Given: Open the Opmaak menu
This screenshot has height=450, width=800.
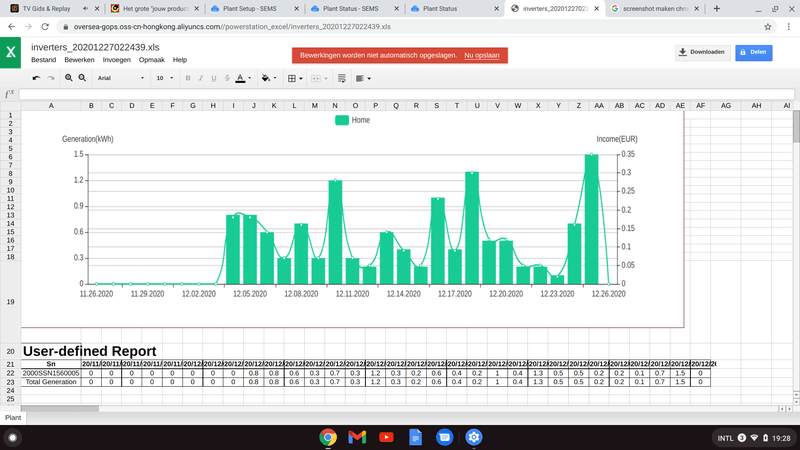Looking at the screenshot, I should pyautogui.click(x=152, y=60).
